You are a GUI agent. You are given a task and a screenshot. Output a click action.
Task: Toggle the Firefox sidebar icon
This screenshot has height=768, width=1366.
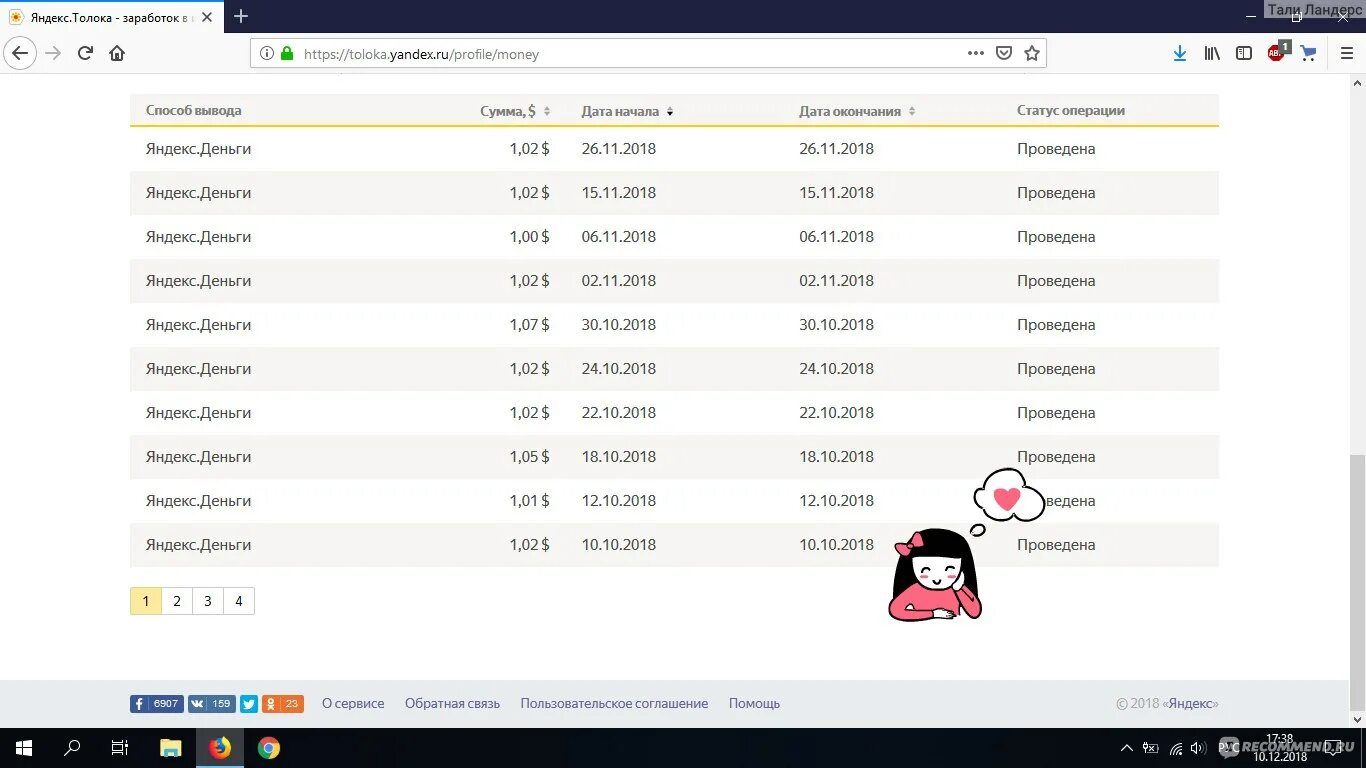coord(1244,53)
